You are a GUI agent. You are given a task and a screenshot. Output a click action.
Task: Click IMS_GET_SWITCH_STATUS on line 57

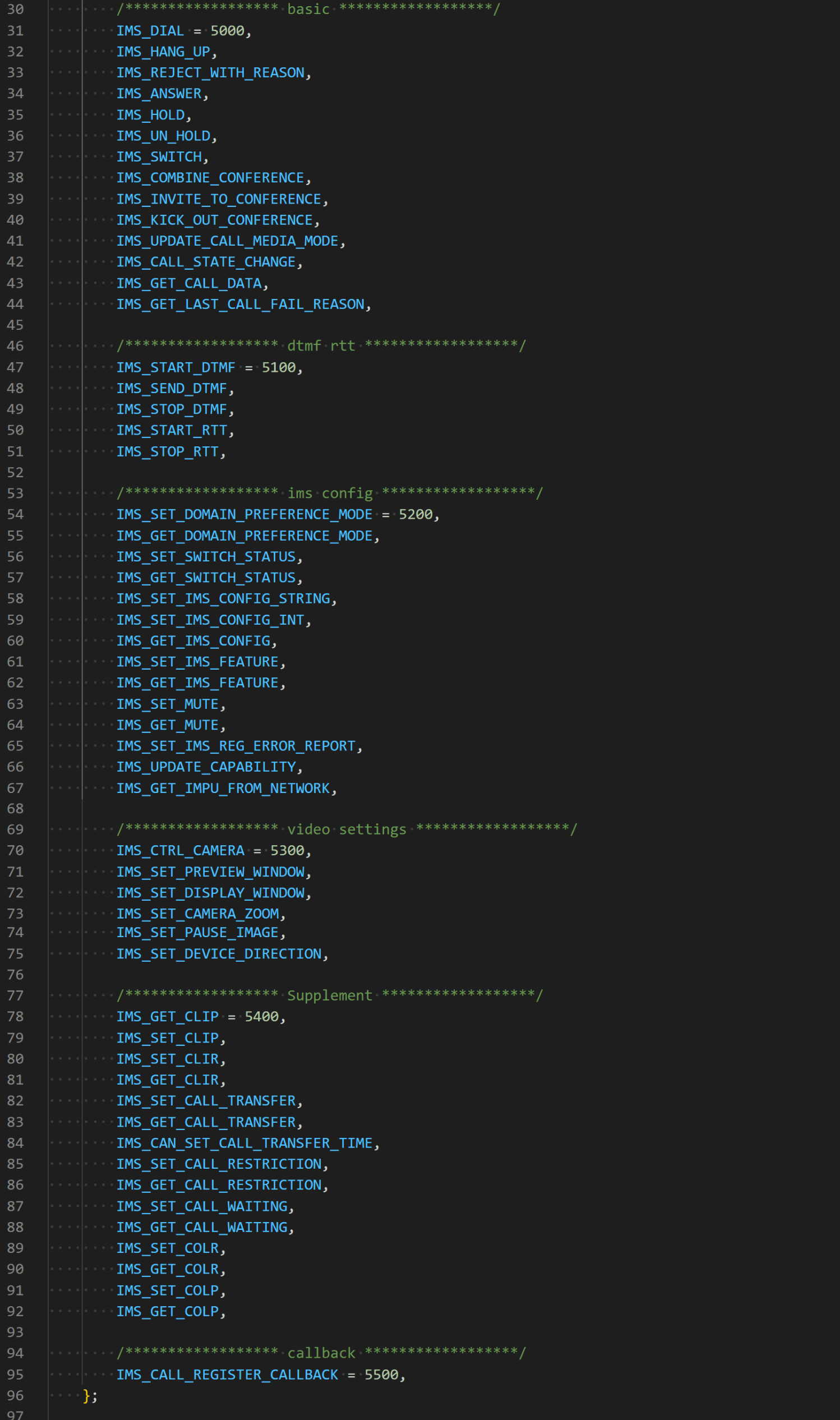pos(206,578)
